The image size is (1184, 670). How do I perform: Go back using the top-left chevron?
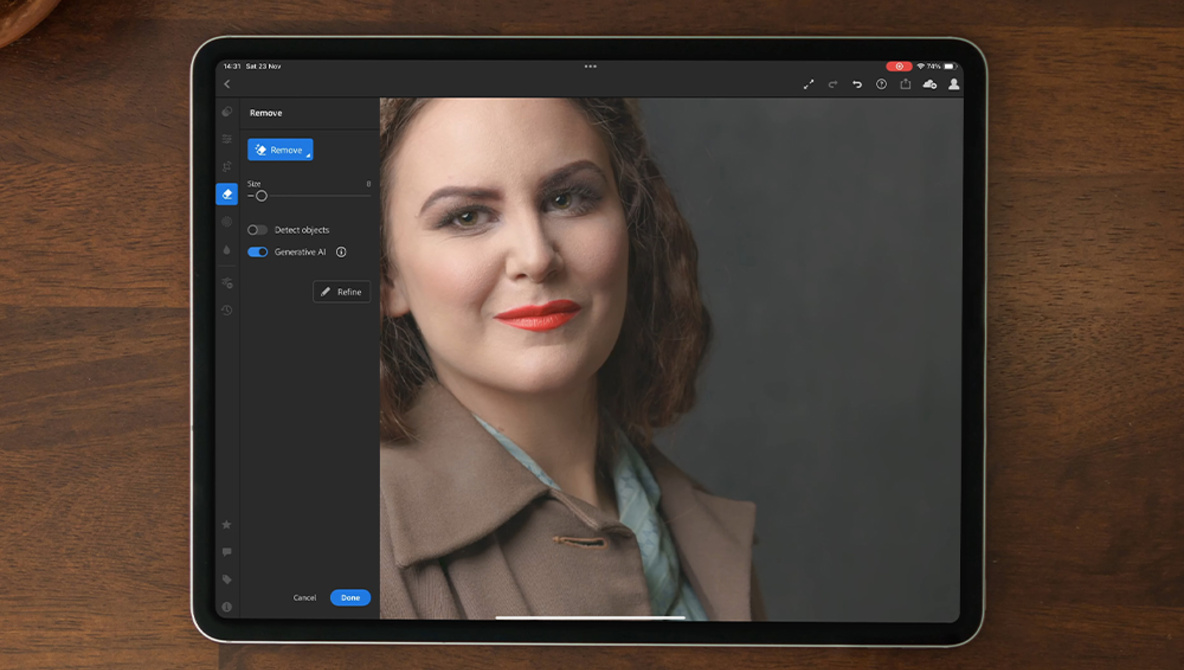227,84
